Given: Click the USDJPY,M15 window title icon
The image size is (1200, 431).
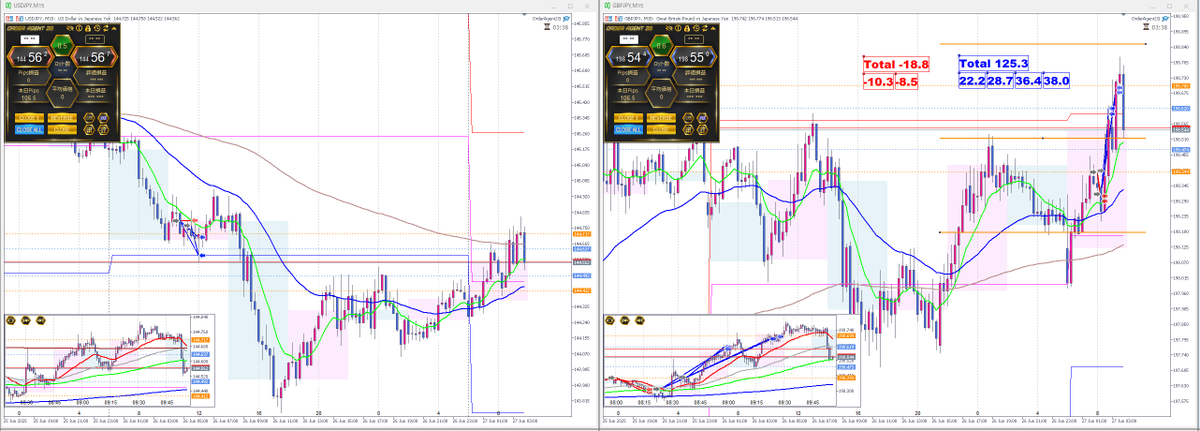Looking at the screenshot, I should (x=9, y=5).
